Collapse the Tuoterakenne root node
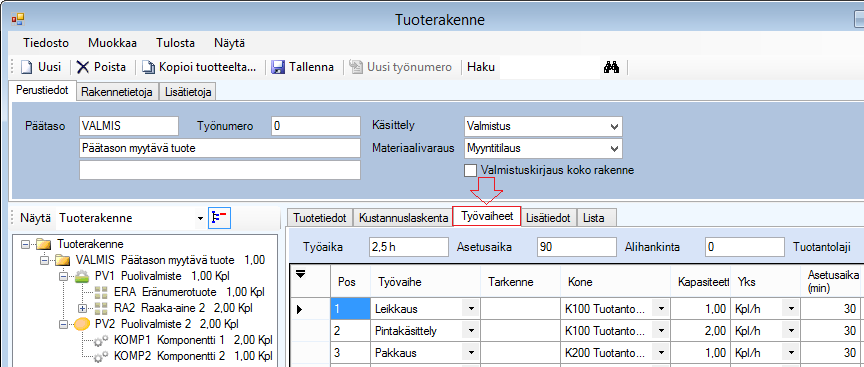Screen dimensions: 864x367 coord(25,244)
